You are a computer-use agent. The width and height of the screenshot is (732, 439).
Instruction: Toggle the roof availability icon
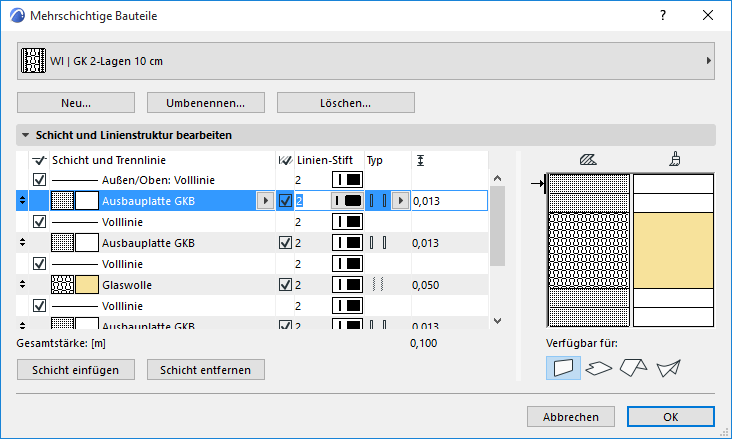633,368
